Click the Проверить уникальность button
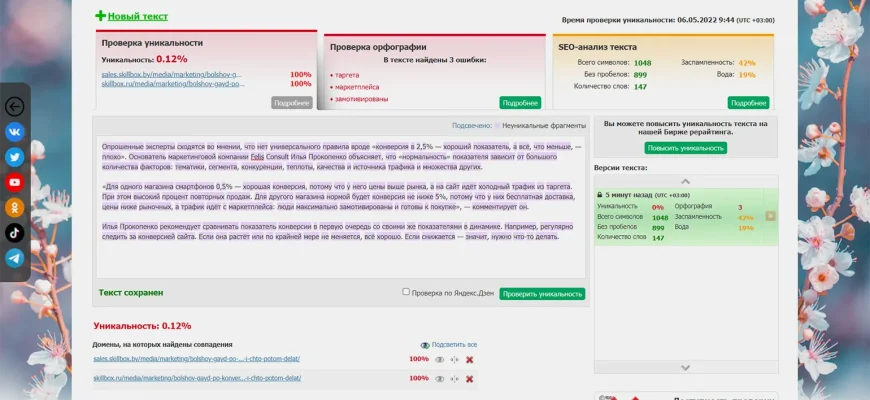Image resolution: width=870 pixels, height=400 pixels. 542,294
